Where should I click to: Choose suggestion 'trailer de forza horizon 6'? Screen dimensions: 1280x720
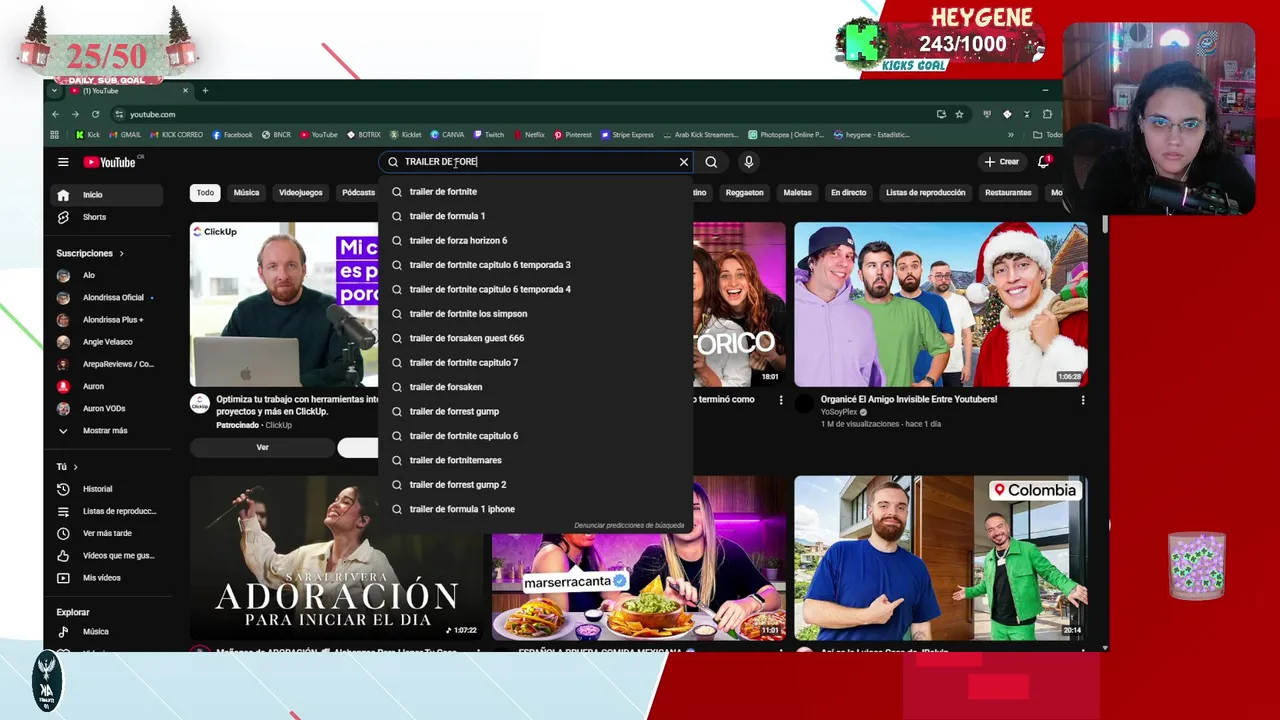coord(536,241)
